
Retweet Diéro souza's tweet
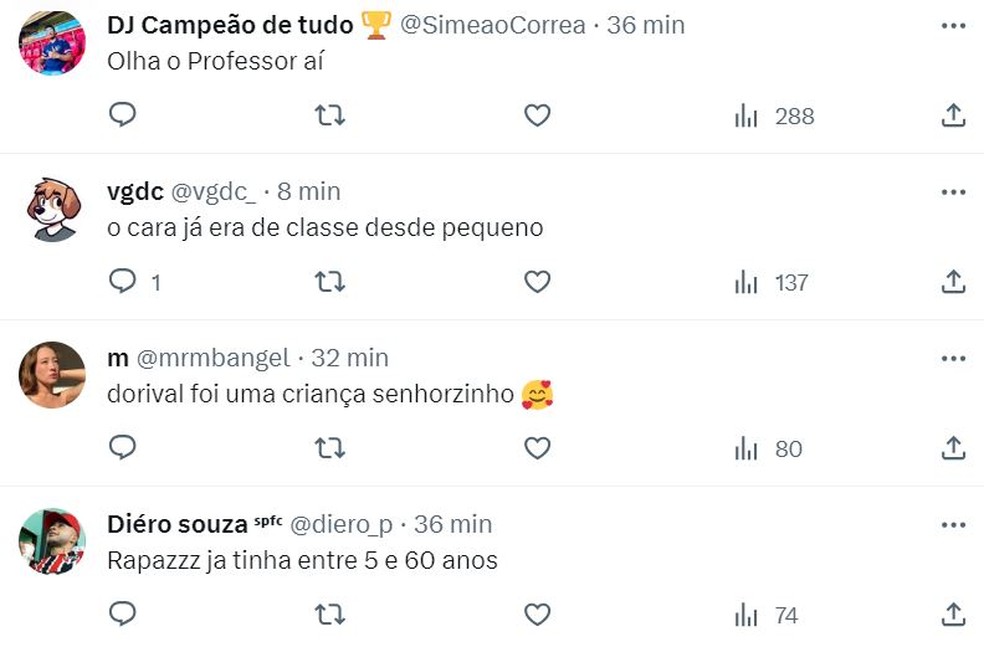(x=330, y=614)
